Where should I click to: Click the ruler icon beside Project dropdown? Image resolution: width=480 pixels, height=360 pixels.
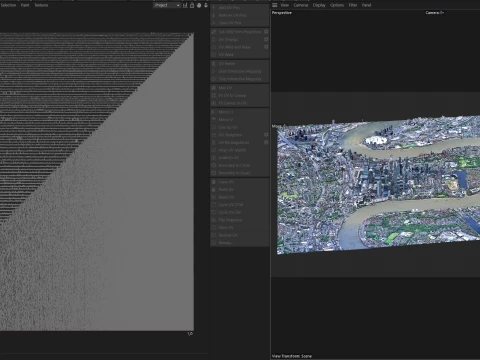(185, 5)
